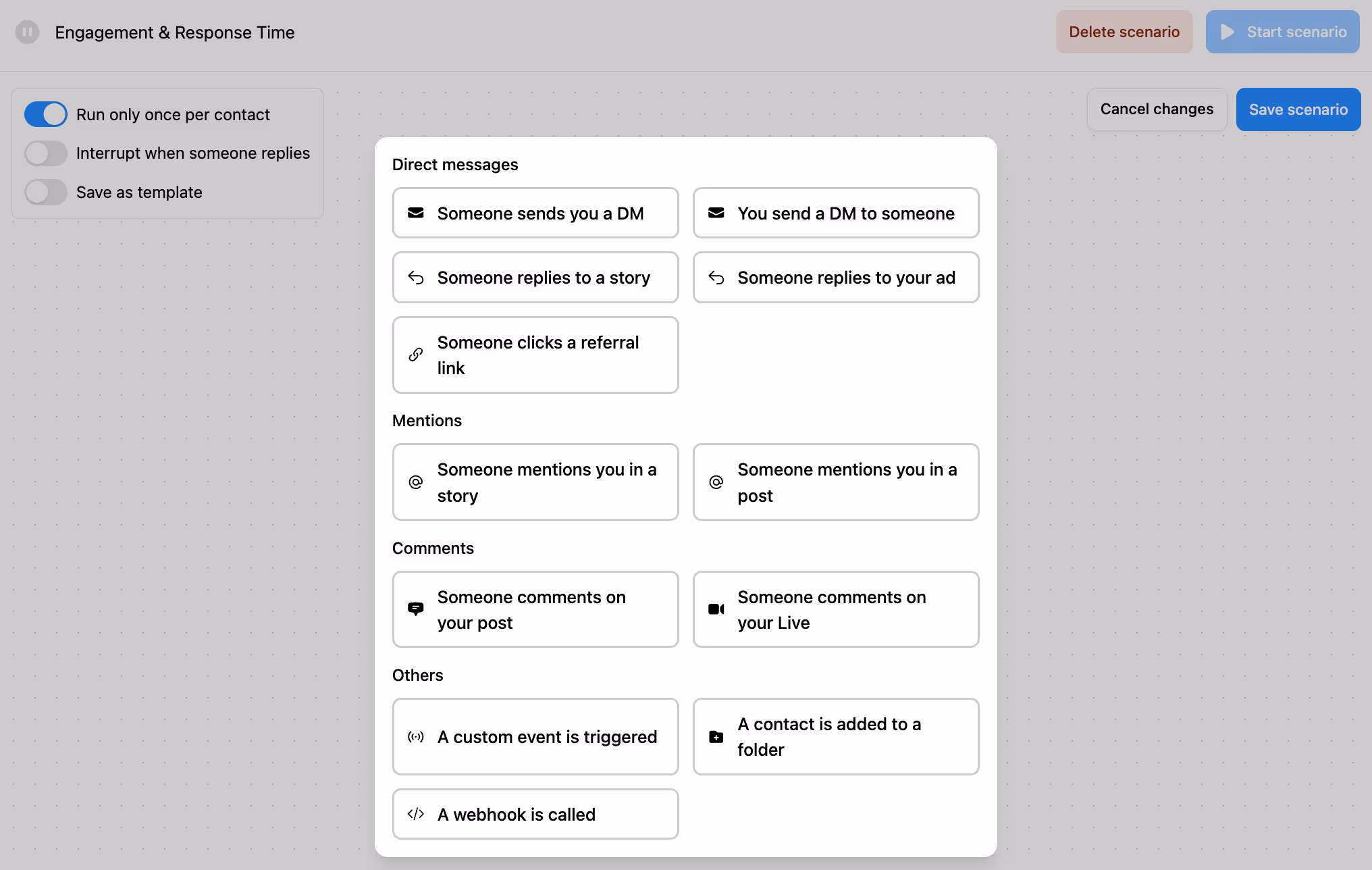Click the folder-add icon on A contact is added to a folder
Screen dimensions: 1372x870
click(x=716, y=736)
